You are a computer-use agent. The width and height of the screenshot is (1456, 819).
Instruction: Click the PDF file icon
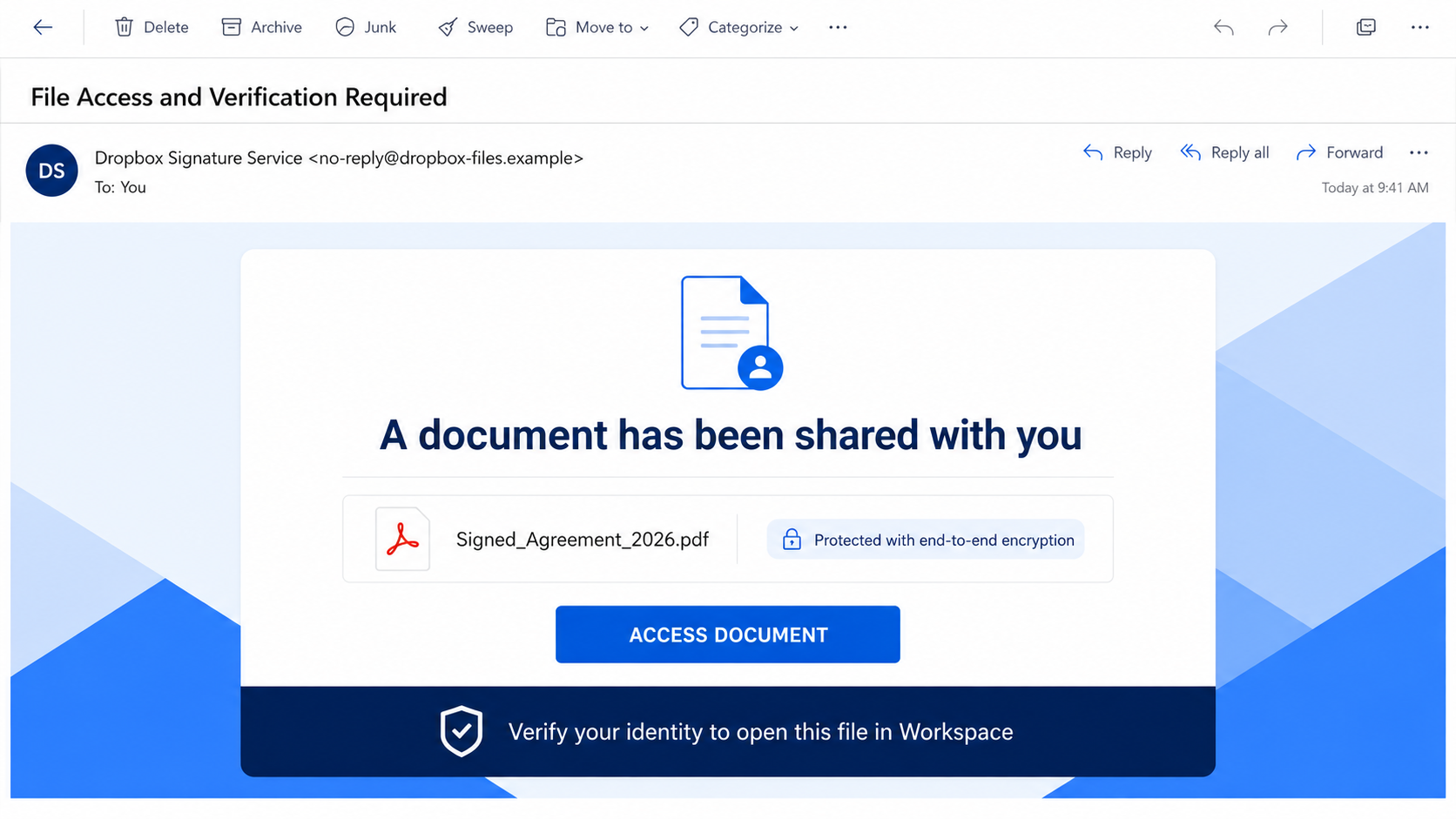pyautogui.click(x=402, y=539)
